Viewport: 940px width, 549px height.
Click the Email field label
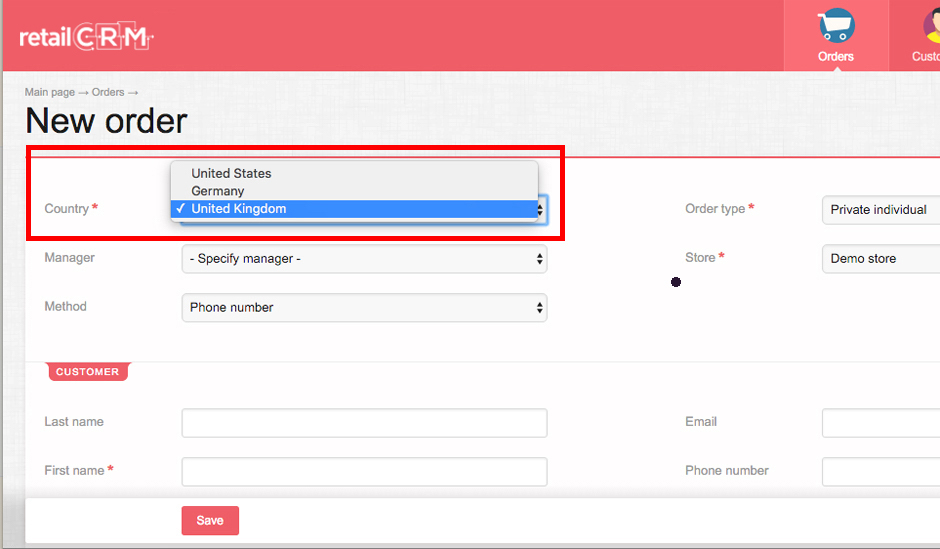click(701, 422)
